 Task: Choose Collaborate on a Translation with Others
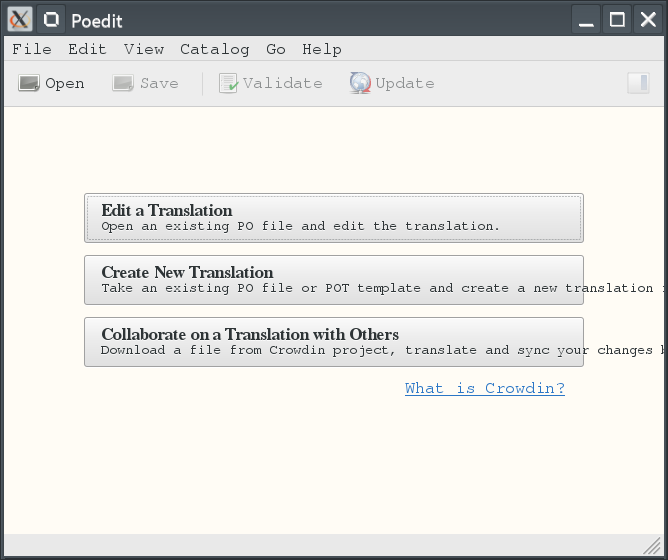(334, 342)
